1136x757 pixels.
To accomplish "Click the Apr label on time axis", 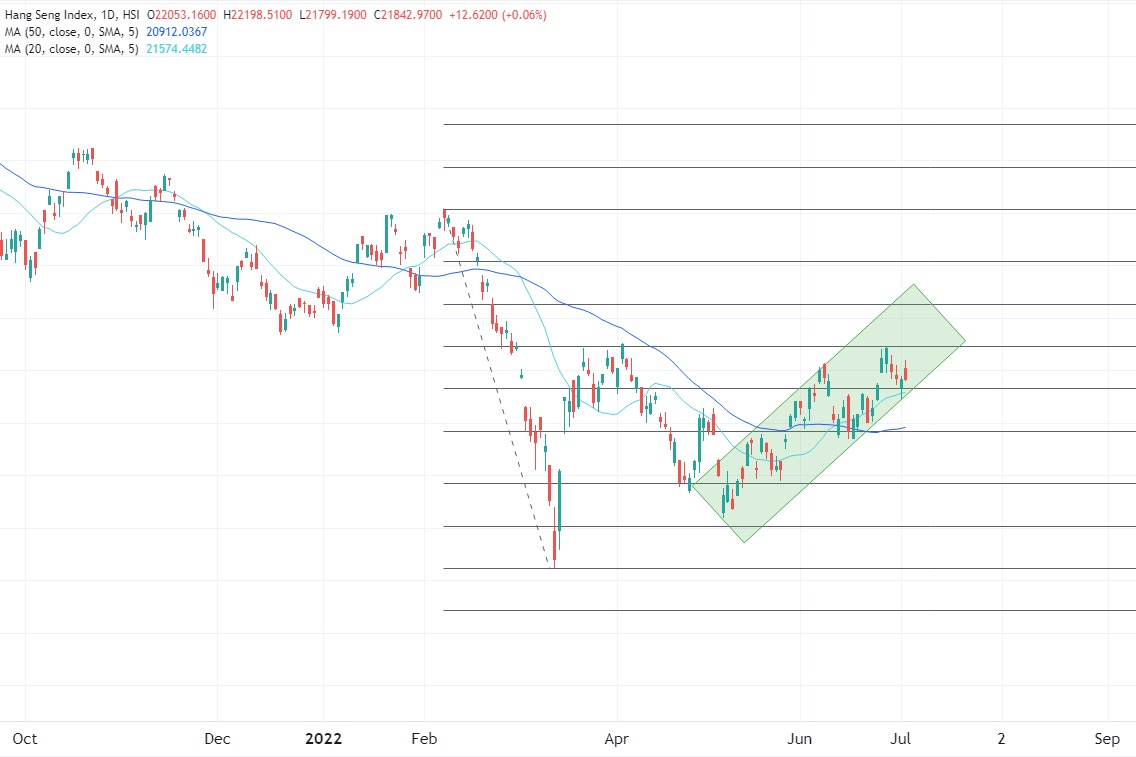I will [618, 739].
